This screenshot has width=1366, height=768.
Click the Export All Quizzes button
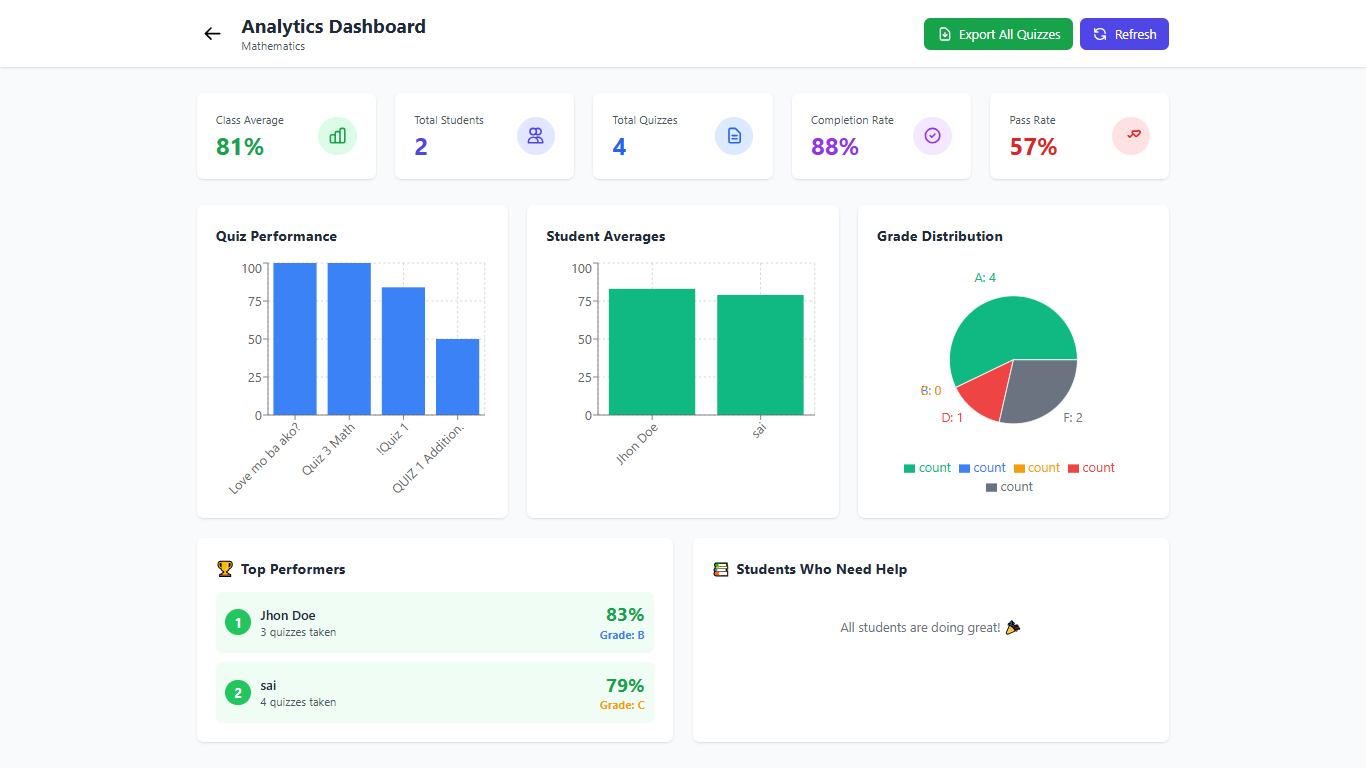click(x=998, y=34)
